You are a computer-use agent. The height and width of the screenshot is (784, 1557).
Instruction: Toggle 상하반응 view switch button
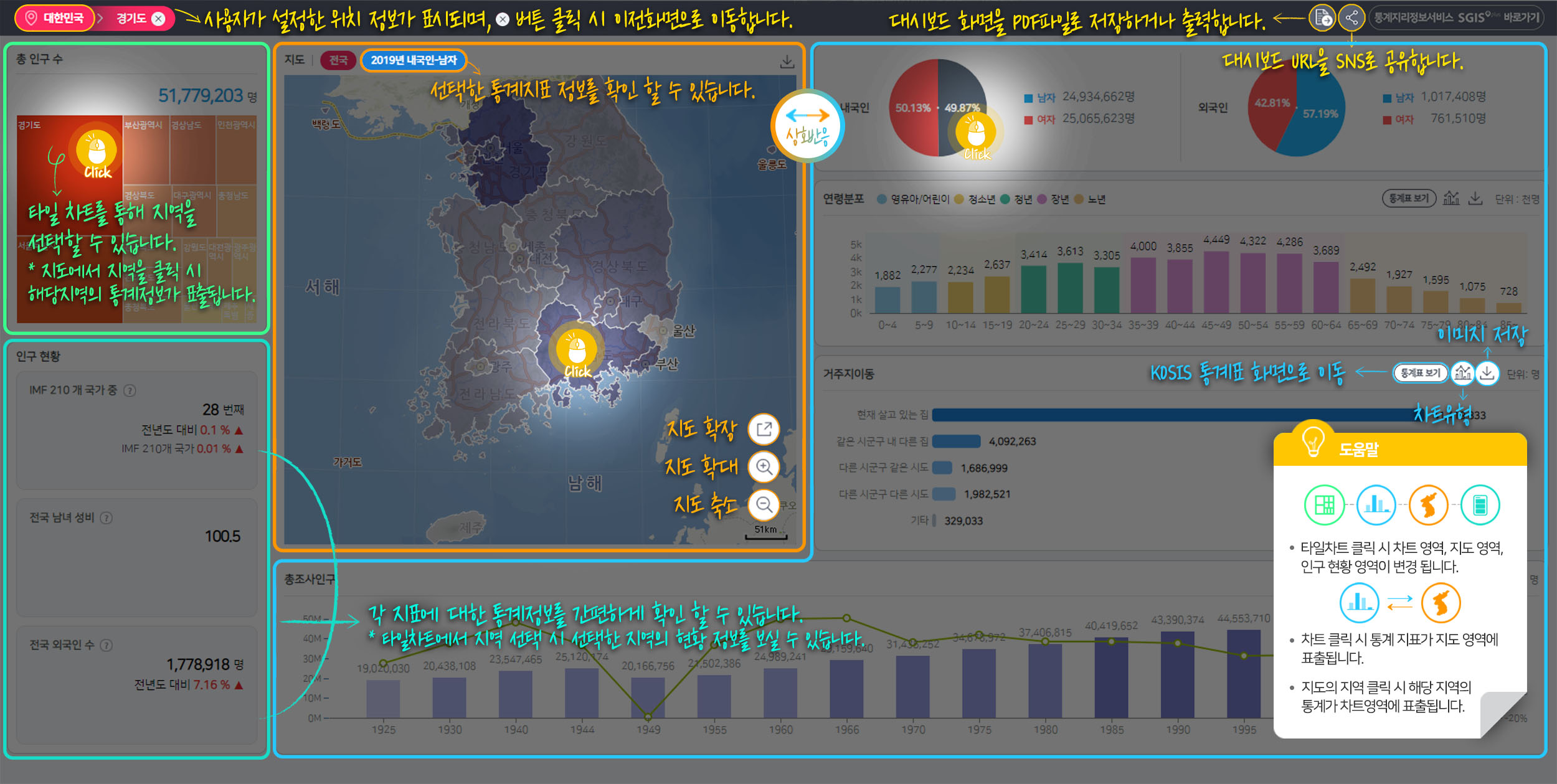[x=807, y=126]
